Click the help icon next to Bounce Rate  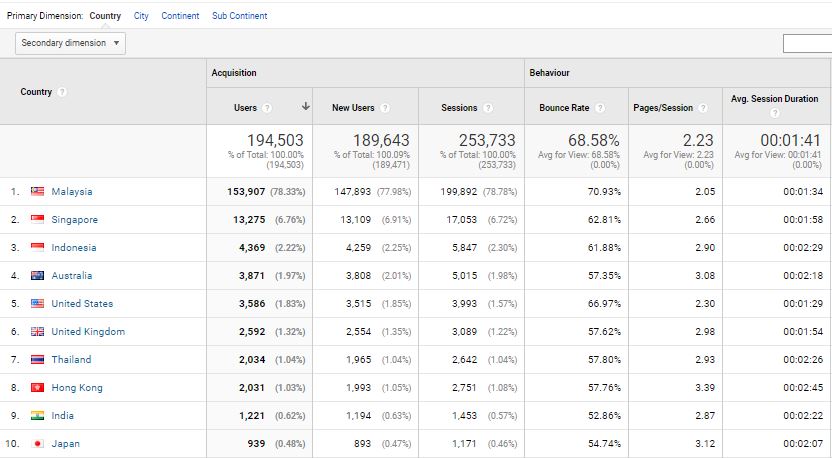tap(600, 108)
